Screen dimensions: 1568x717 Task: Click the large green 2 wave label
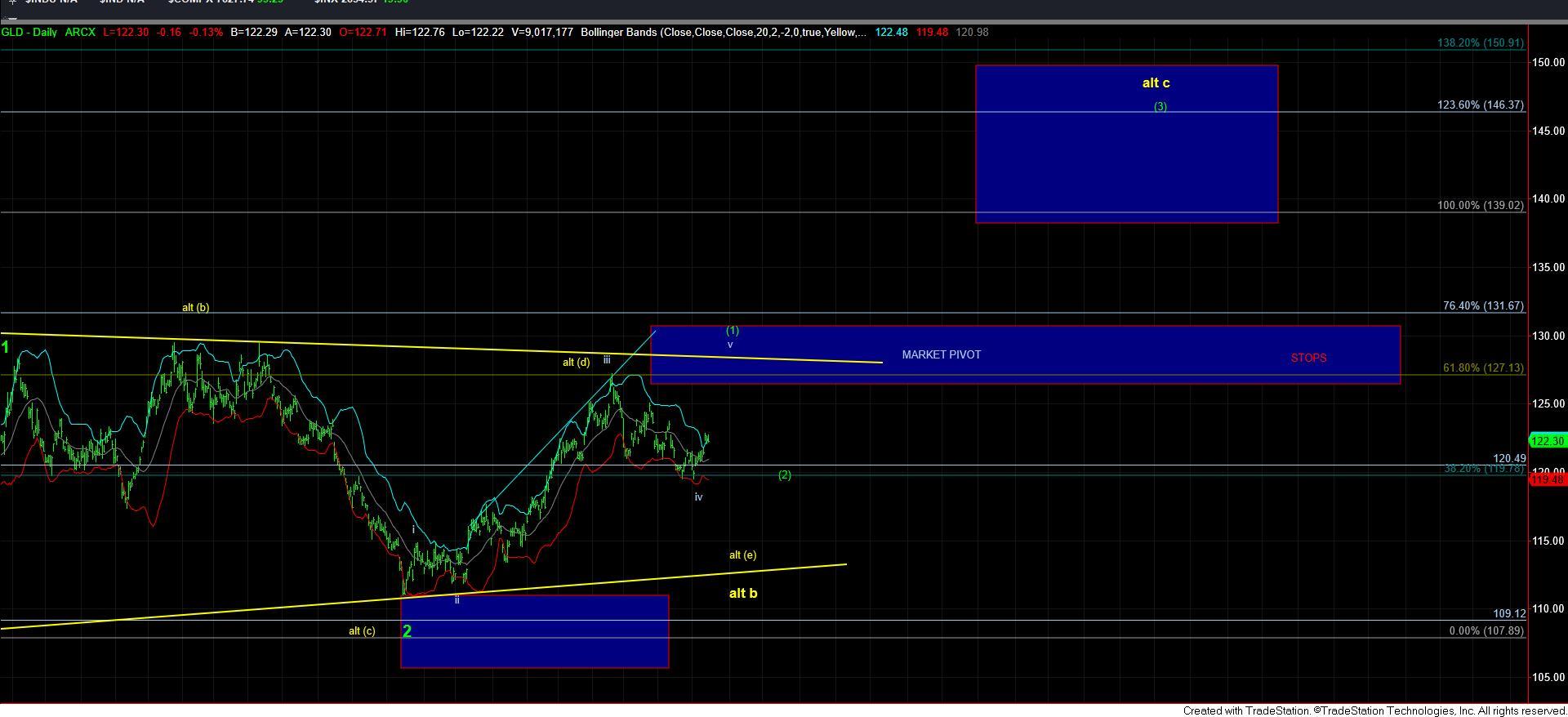click(407, 630)
